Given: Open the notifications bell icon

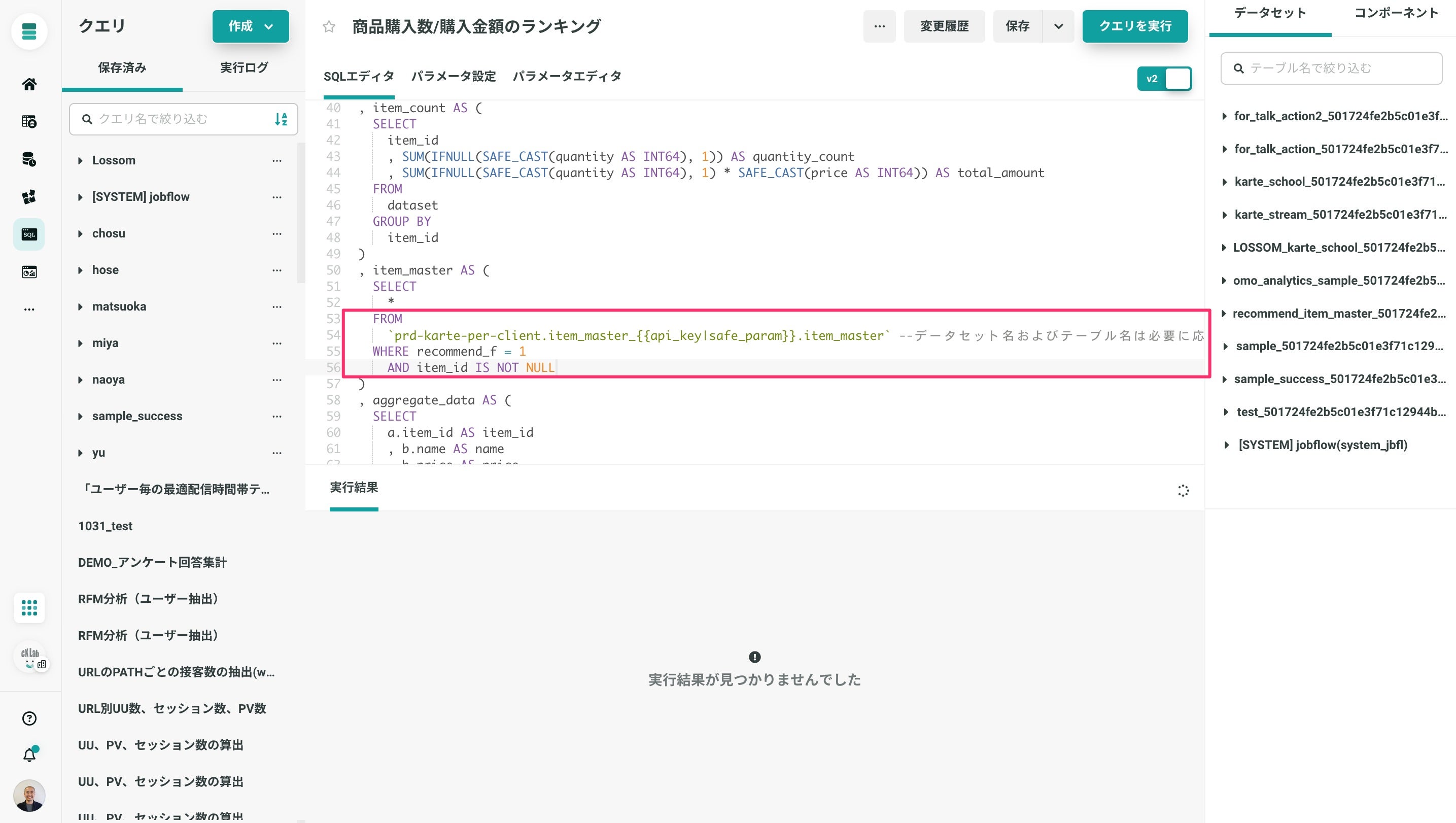Looking at the screenshot, I should point(29,755).
